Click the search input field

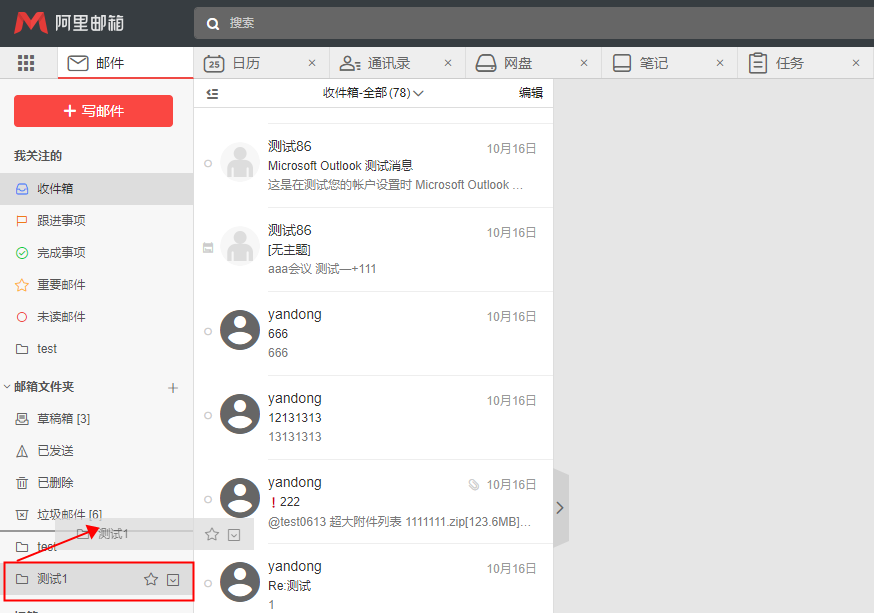[x=500, y=22]
